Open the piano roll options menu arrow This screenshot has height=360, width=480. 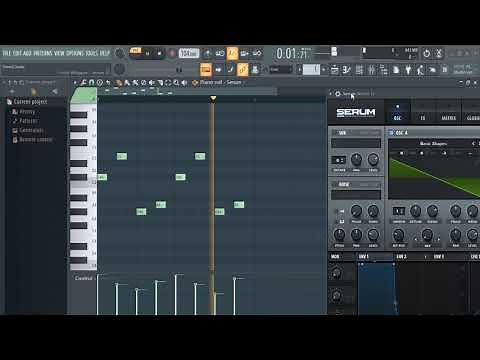click(75, 82)
